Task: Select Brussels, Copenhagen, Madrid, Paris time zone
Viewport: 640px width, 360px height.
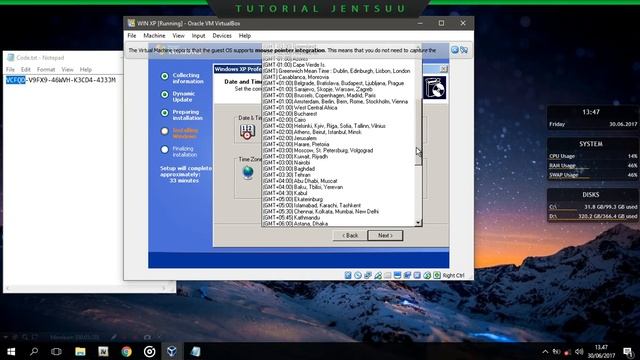Action: click(x=338, y=96)
